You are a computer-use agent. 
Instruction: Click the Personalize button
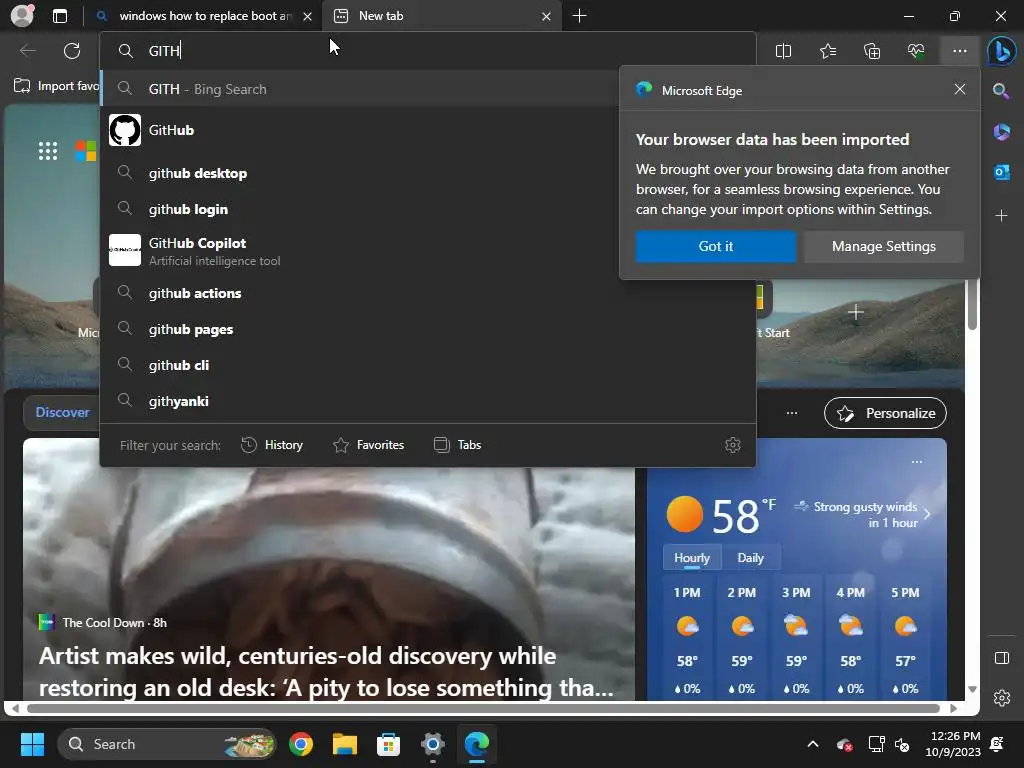tap(885, 413)
